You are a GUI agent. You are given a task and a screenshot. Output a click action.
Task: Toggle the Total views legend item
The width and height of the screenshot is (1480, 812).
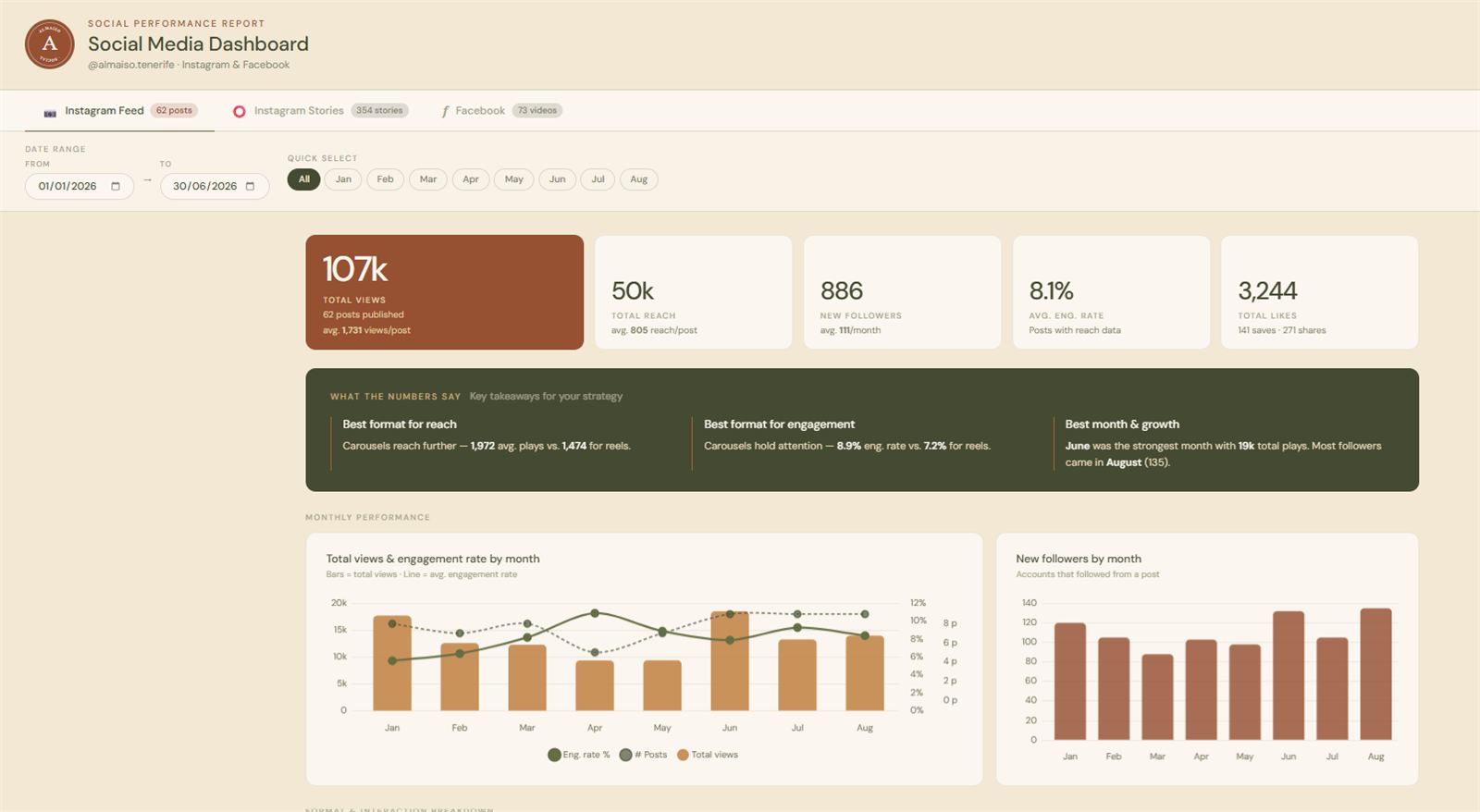(x=708, y=755)
